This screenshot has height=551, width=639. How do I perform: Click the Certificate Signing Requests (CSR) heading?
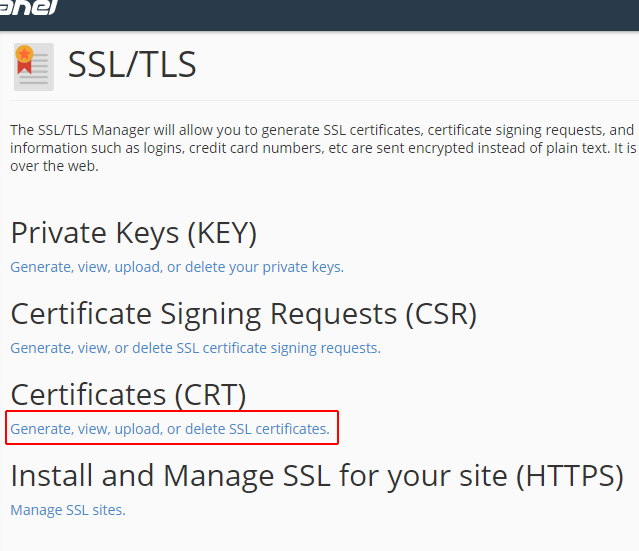[244, 314]
